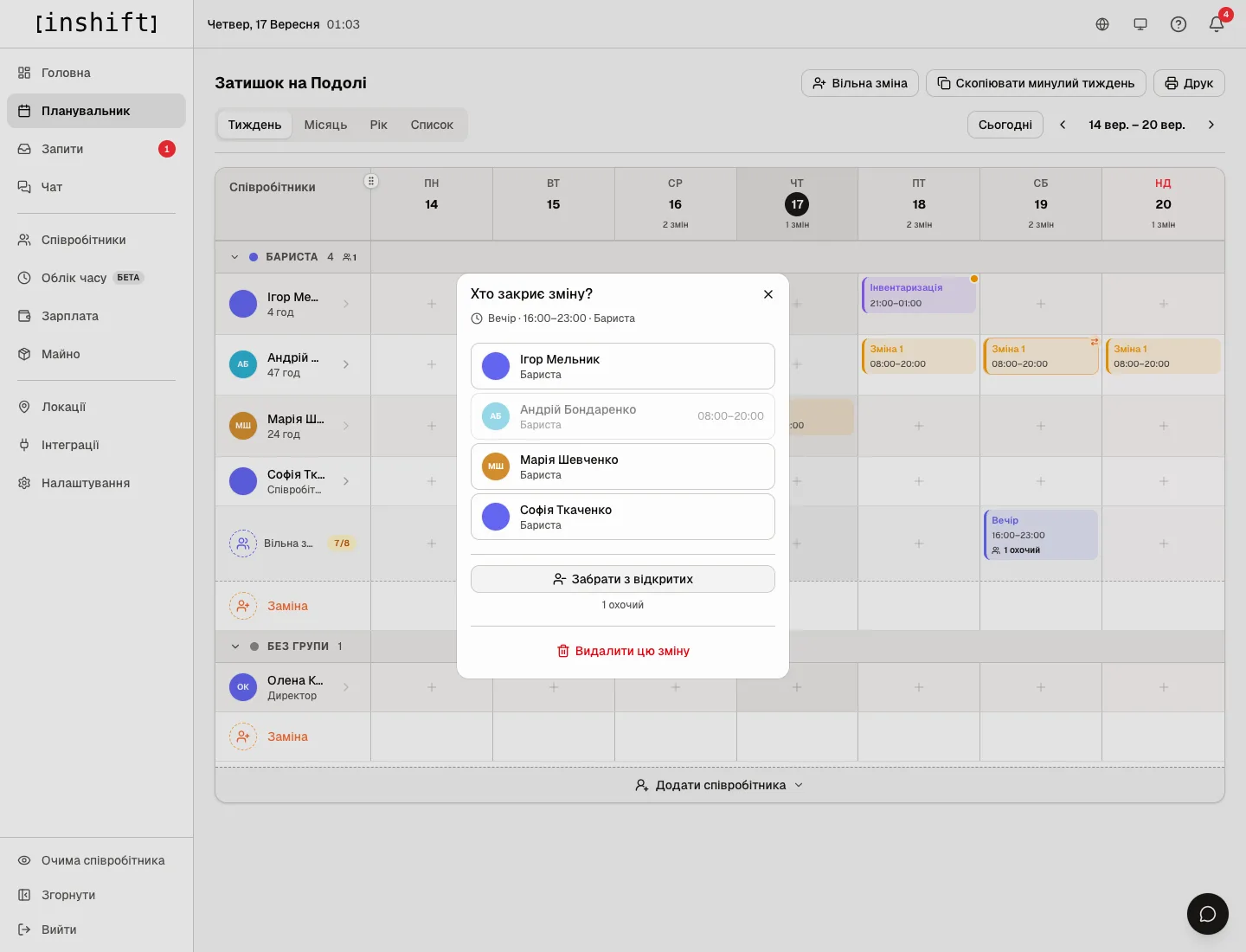Click the Сьогодні button

point(1005,125)
